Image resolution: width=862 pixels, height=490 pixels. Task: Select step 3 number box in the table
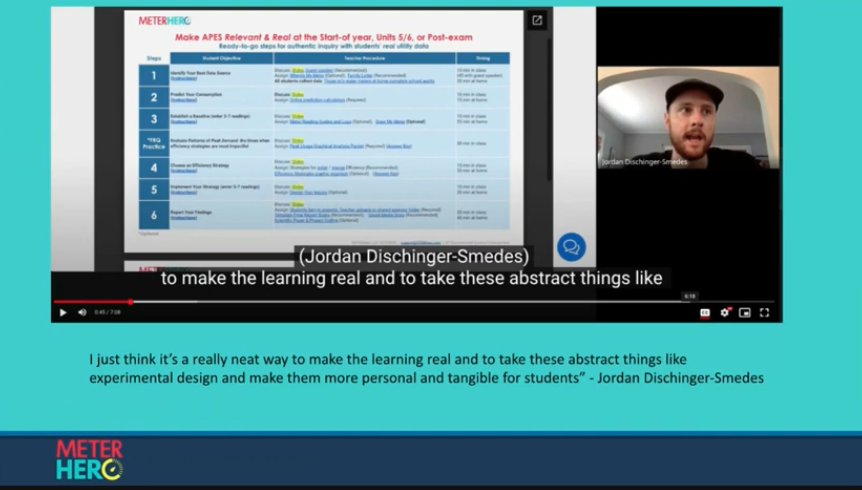click(153, 119)
